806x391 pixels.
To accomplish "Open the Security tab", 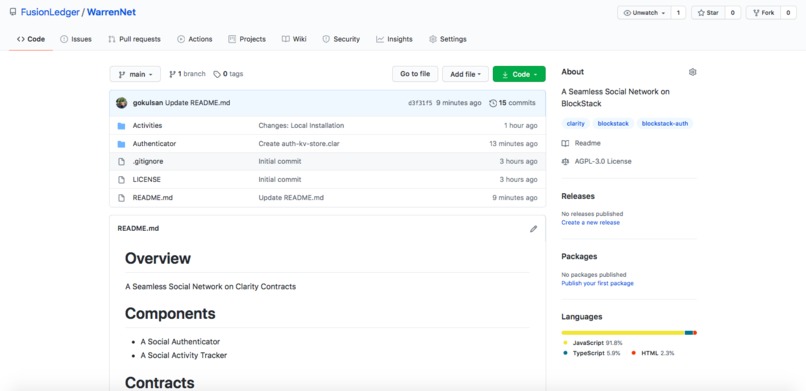I will point(341,39).
